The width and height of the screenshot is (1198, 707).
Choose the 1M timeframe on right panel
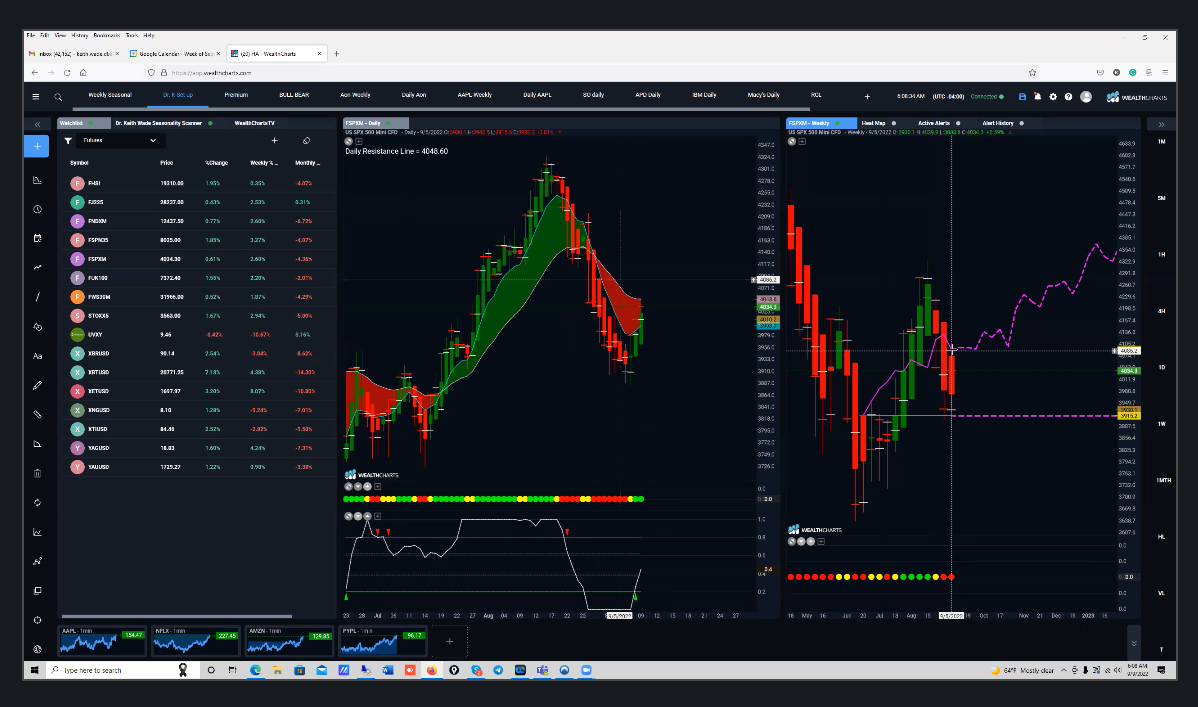pyautogui.click(x=1161, y=141)
